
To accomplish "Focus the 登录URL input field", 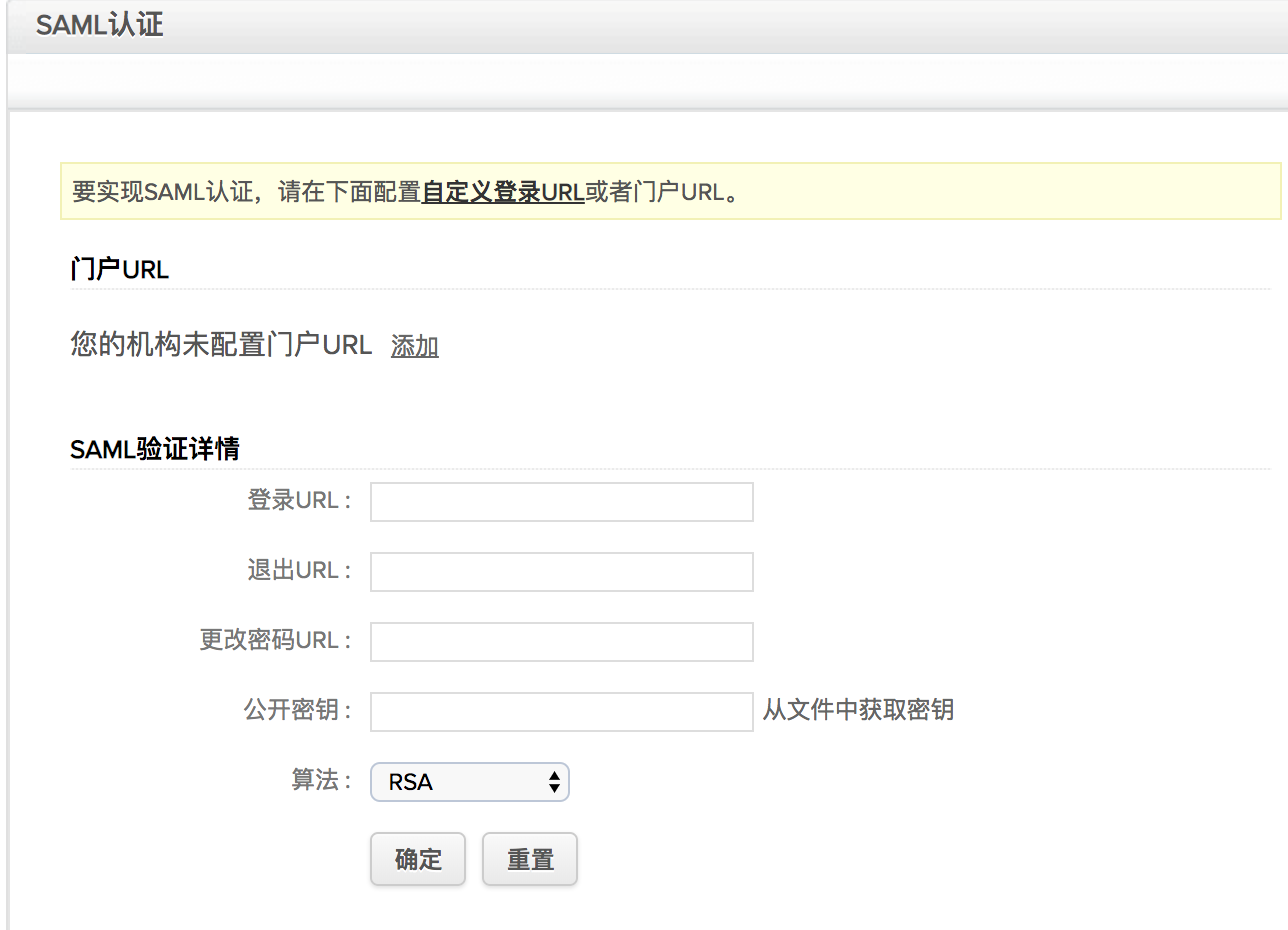I will [x=561, y=502].
